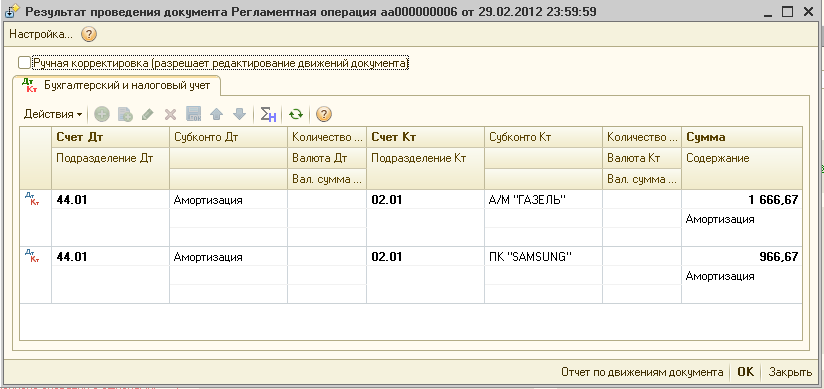Click the Сумма column header

tap(742, 137)
